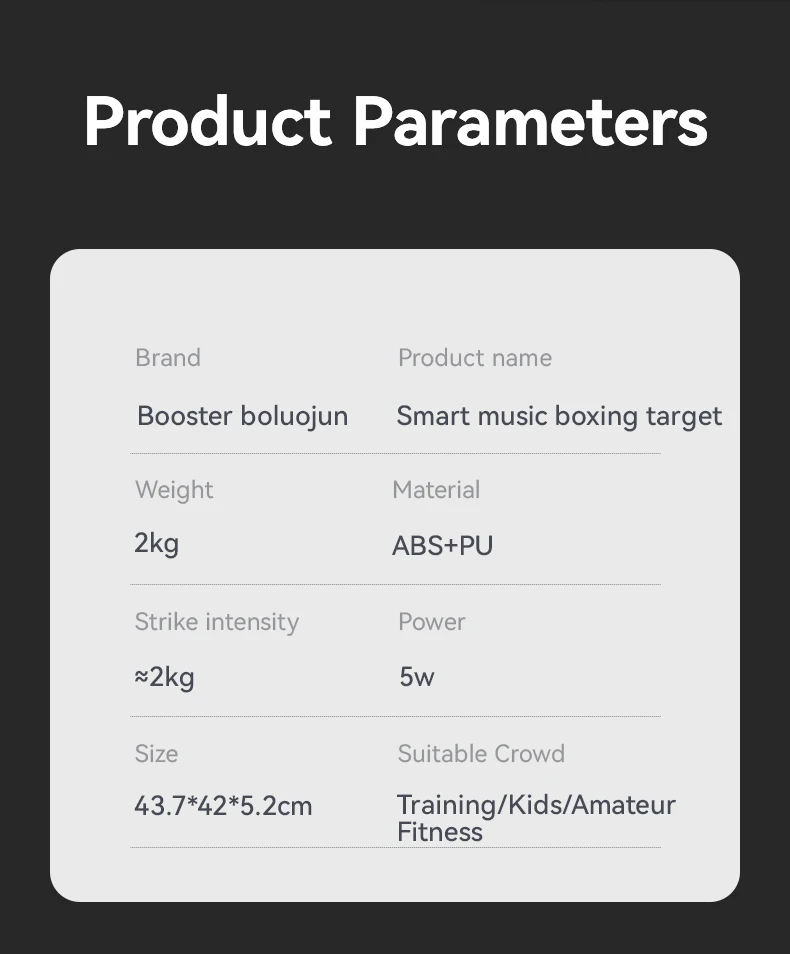The width and height of the screenshot is (790, 954).
Task: Click the word Parameters in title
Action: (x=530, y=122)
